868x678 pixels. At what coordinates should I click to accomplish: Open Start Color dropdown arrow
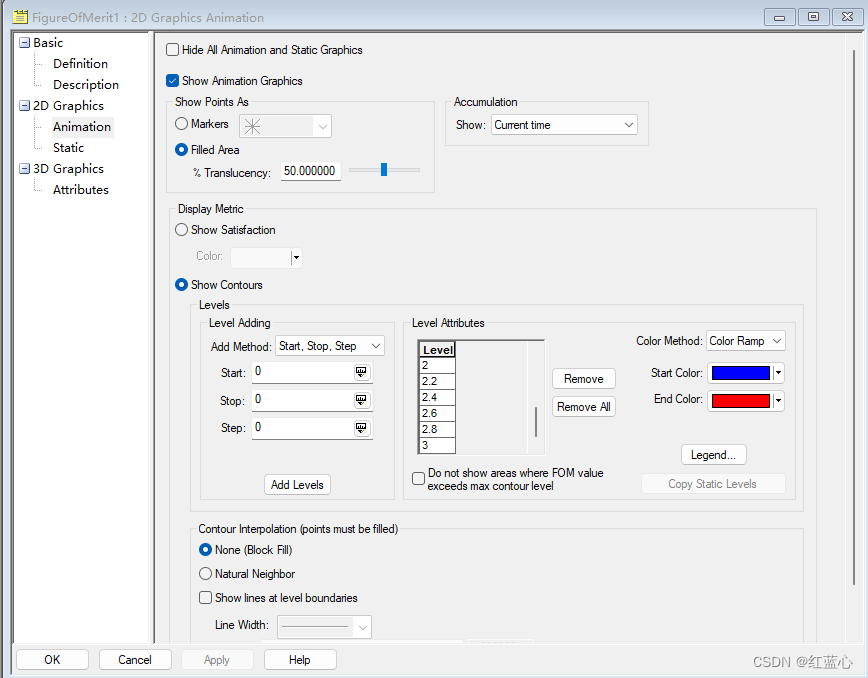tap(778, 373)
